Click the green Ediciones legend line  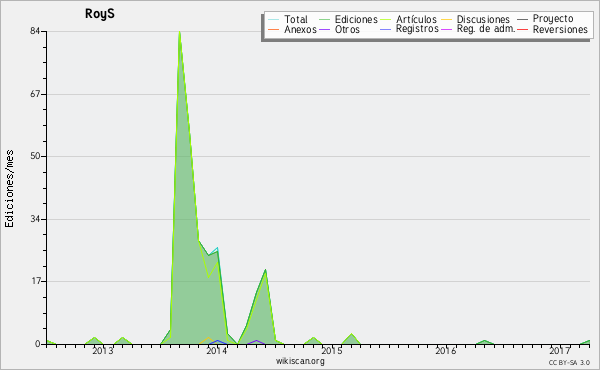pos(324,20)
